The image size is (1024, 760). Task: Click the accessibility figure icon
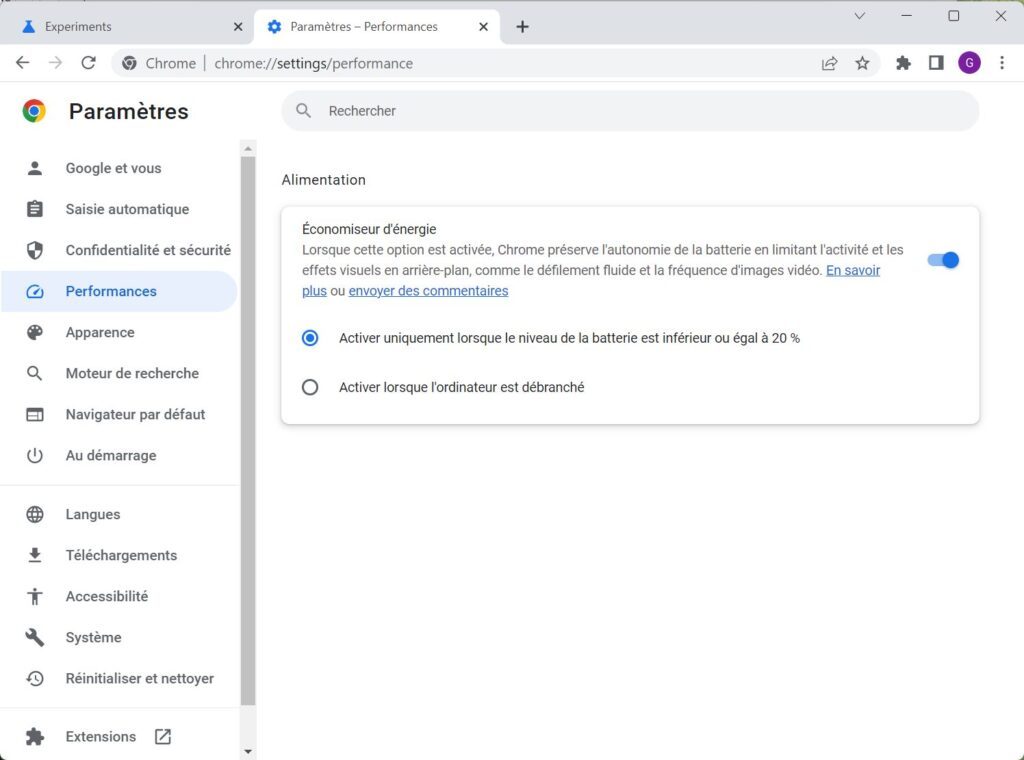[x=35, y=597]
